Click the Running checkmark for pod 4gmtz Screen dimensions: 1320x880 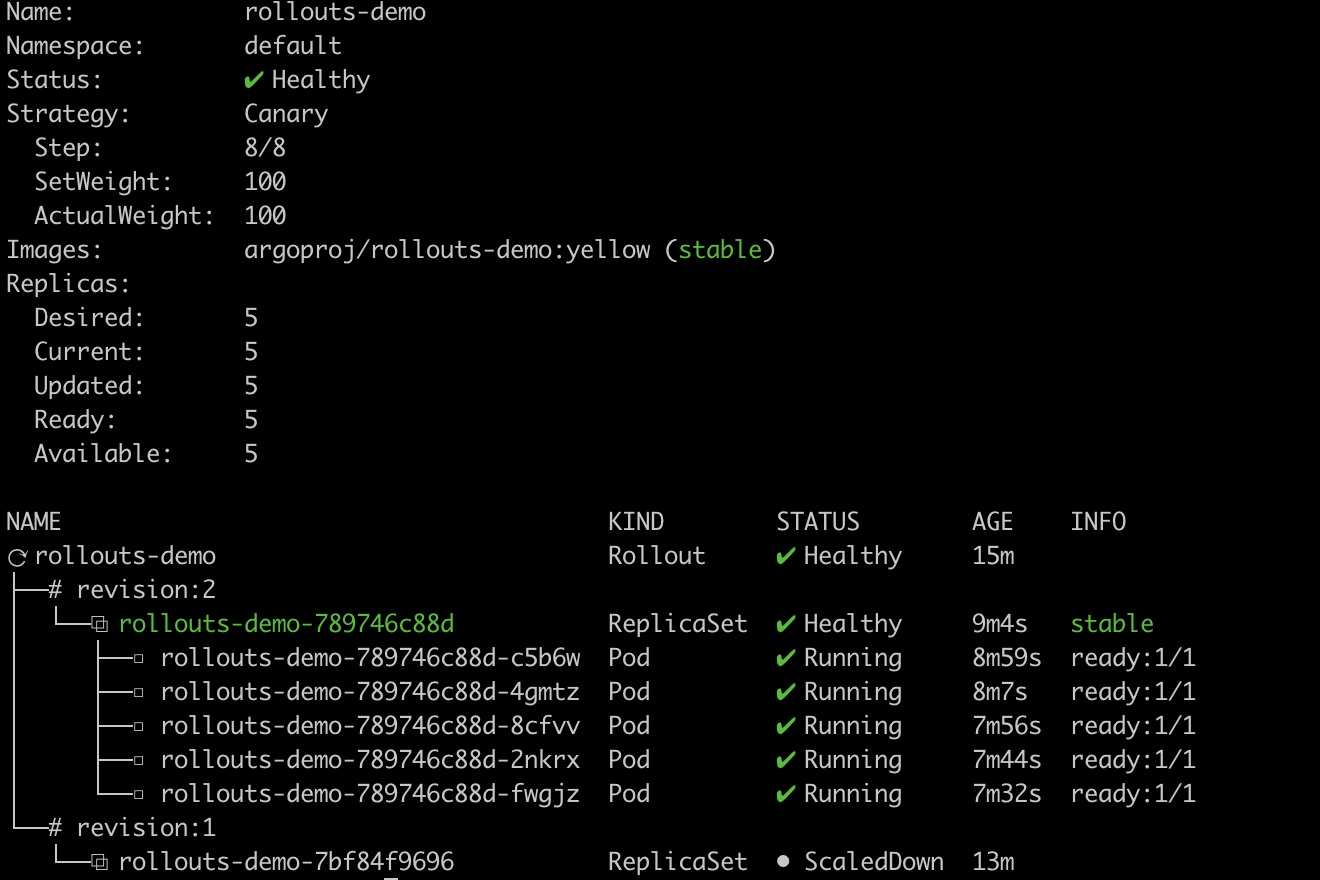[786, 692]
